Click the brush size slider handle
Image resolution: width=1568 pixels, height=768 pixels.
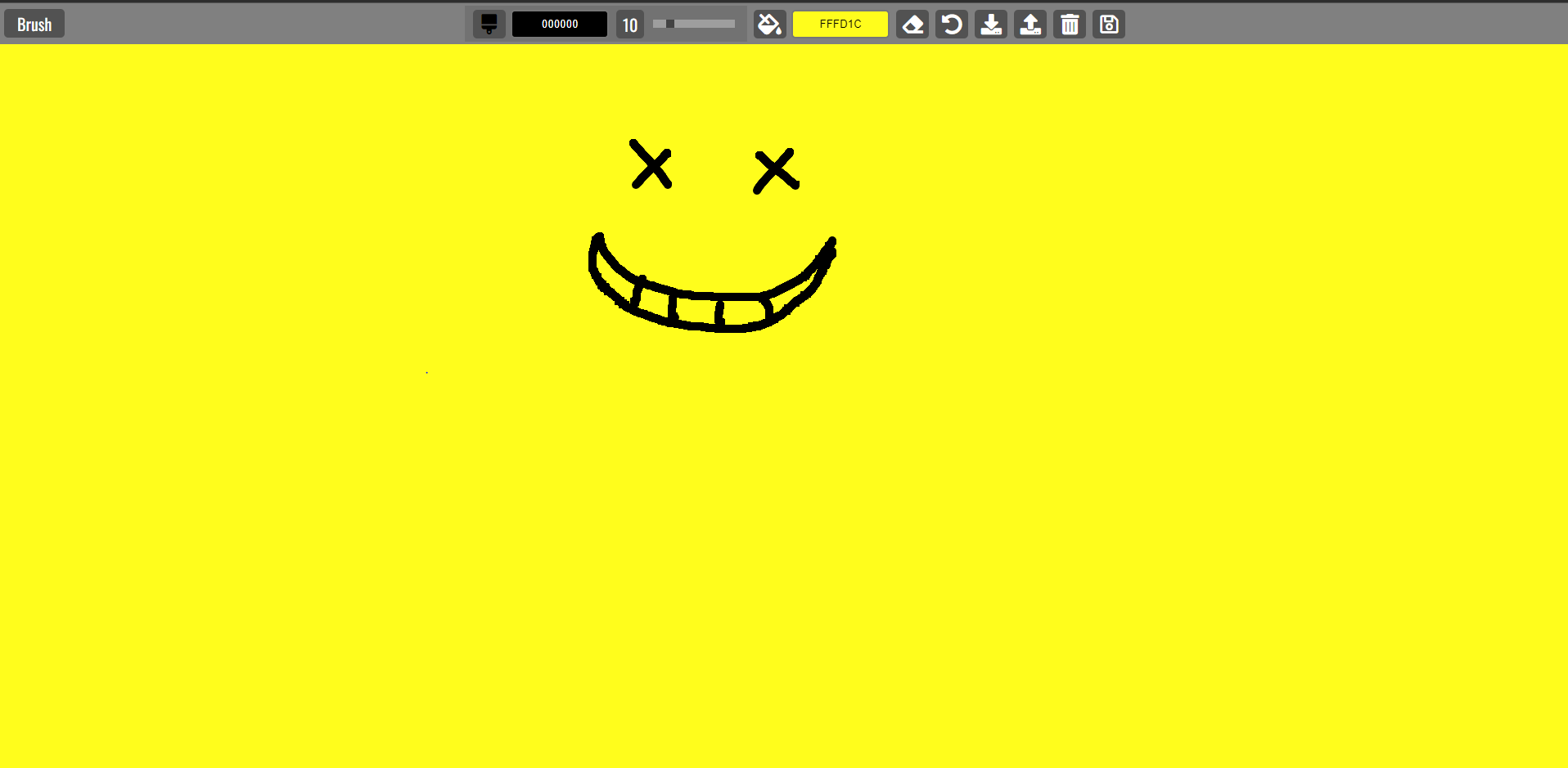coord(669,24)
